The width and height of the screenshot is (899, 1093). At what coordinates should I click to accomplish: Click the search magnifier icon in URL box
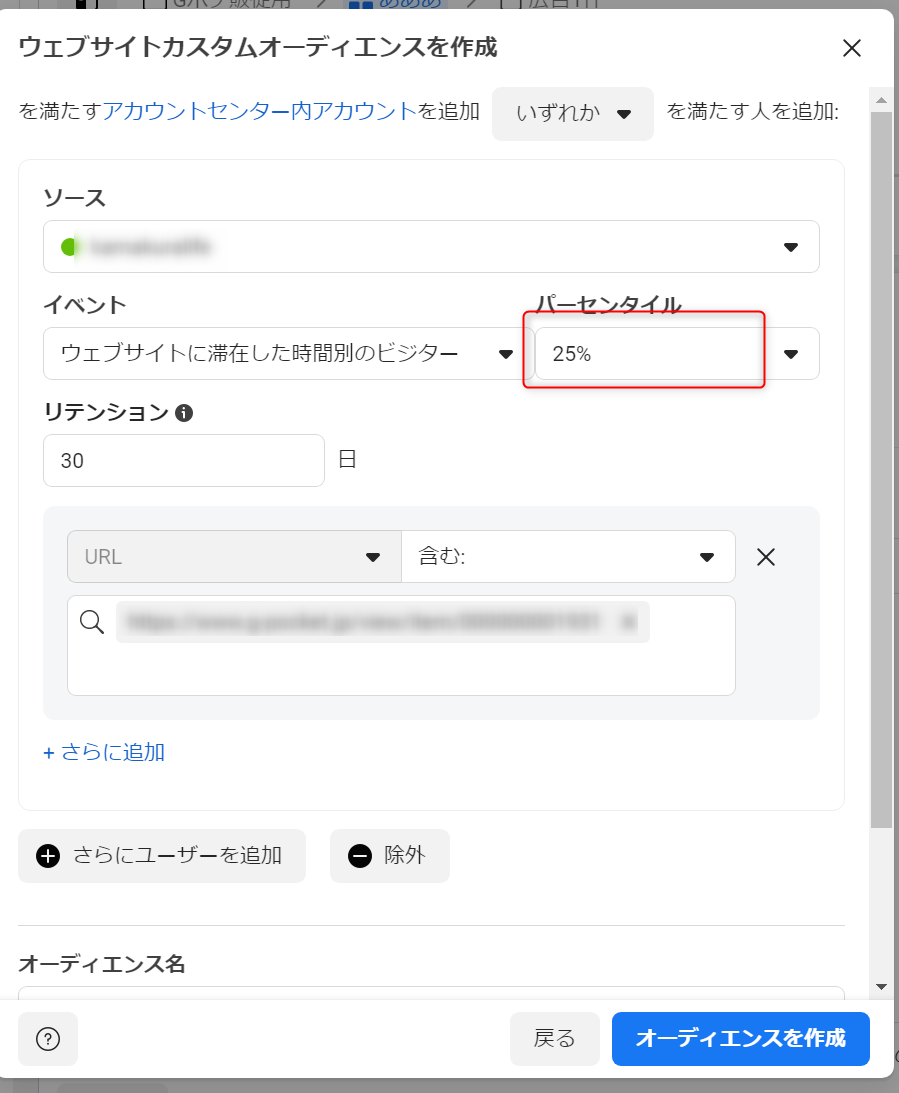(x=92, y=622)
